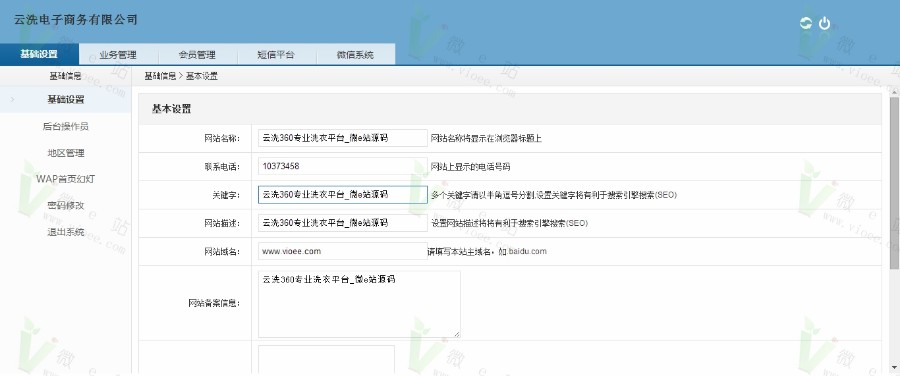Click 退出系统 in sidebar
The width and height of the screenshot is (900, 376).
tap(65, 232)
